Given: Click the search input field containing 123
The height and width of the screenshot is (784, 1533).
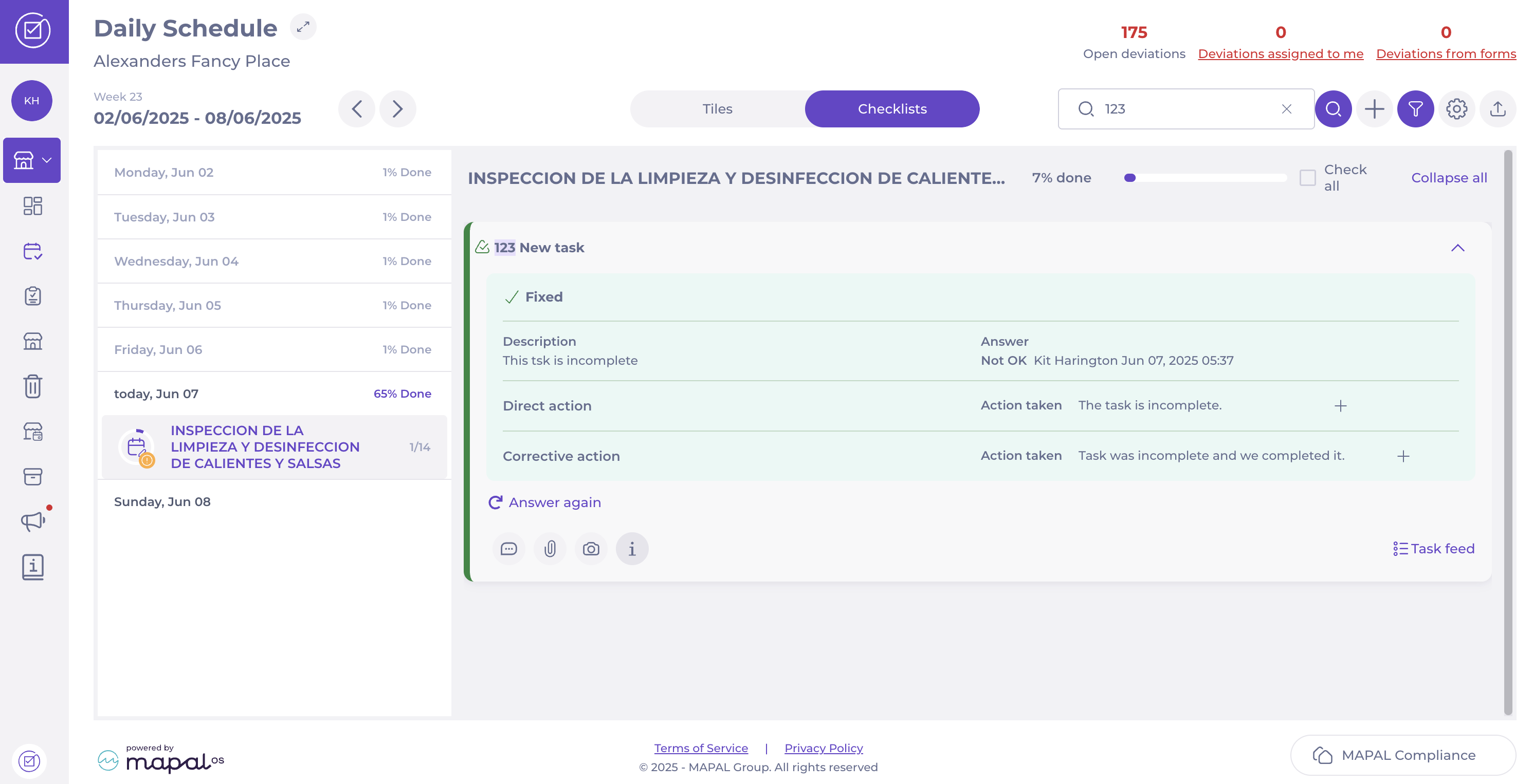Looking at the screenshot, I should tap(1184, 109).
